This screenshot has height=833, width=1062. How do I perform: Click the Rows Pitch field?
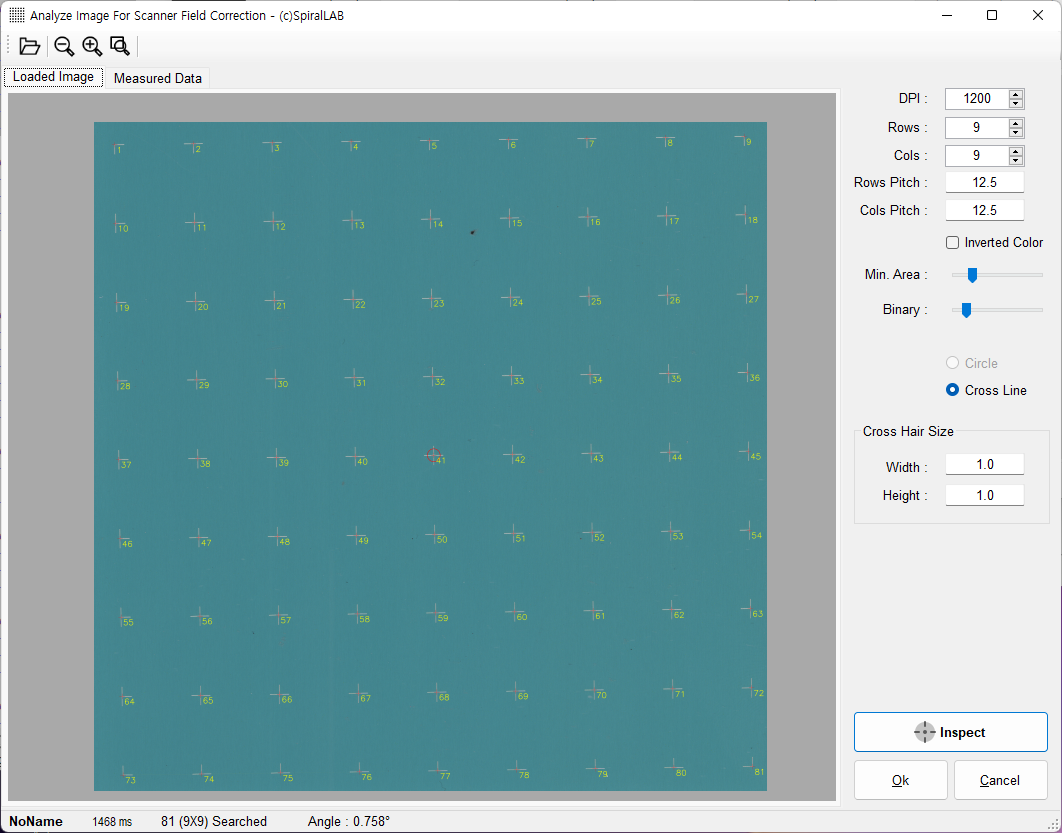[x=985, y=183]
